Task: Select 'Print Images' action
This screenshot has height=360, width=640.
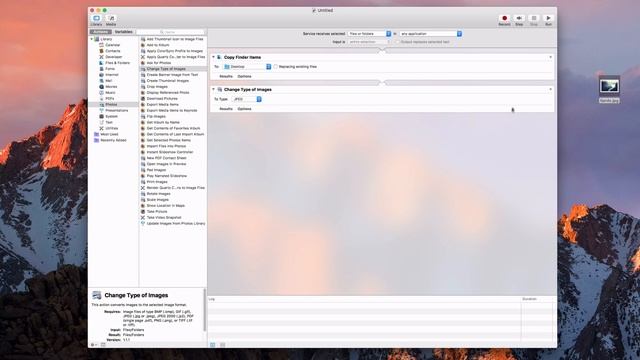Action: point(157,182)
